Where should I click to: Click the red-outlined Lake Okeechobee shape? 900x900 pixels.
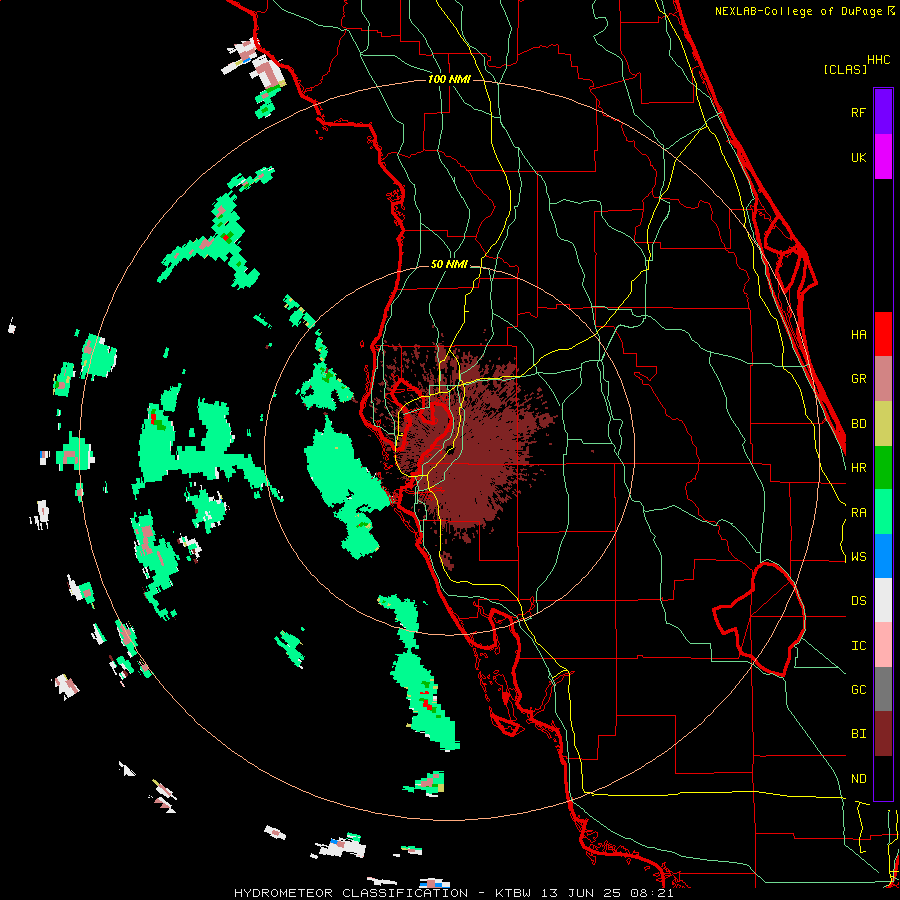[759, 619]
